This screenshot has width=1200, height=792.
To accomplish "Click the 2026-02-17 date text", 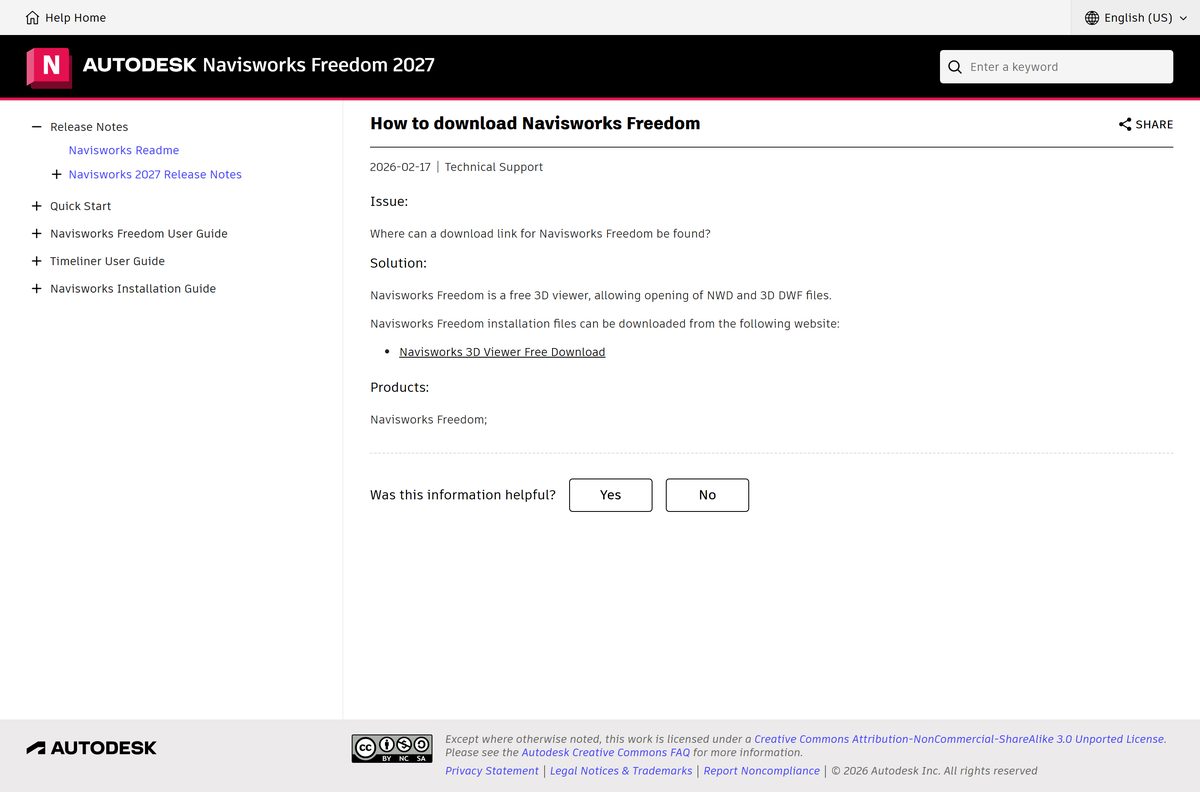I will click(400, 167).
